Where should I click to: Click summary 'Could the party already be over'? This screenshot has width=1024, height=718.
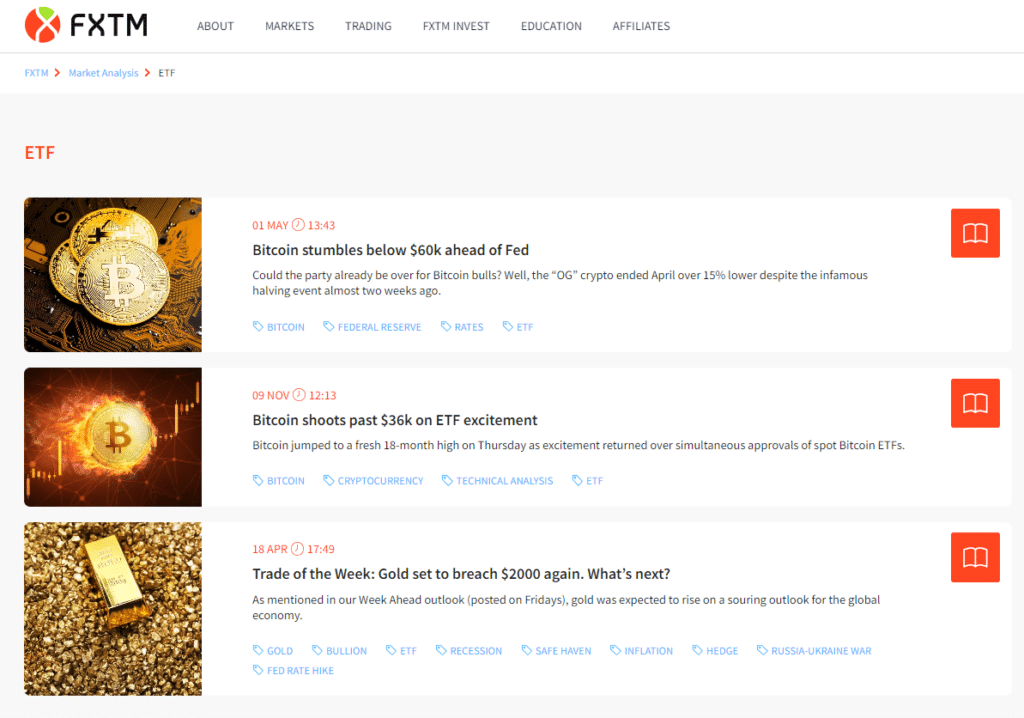pos(560,283)
